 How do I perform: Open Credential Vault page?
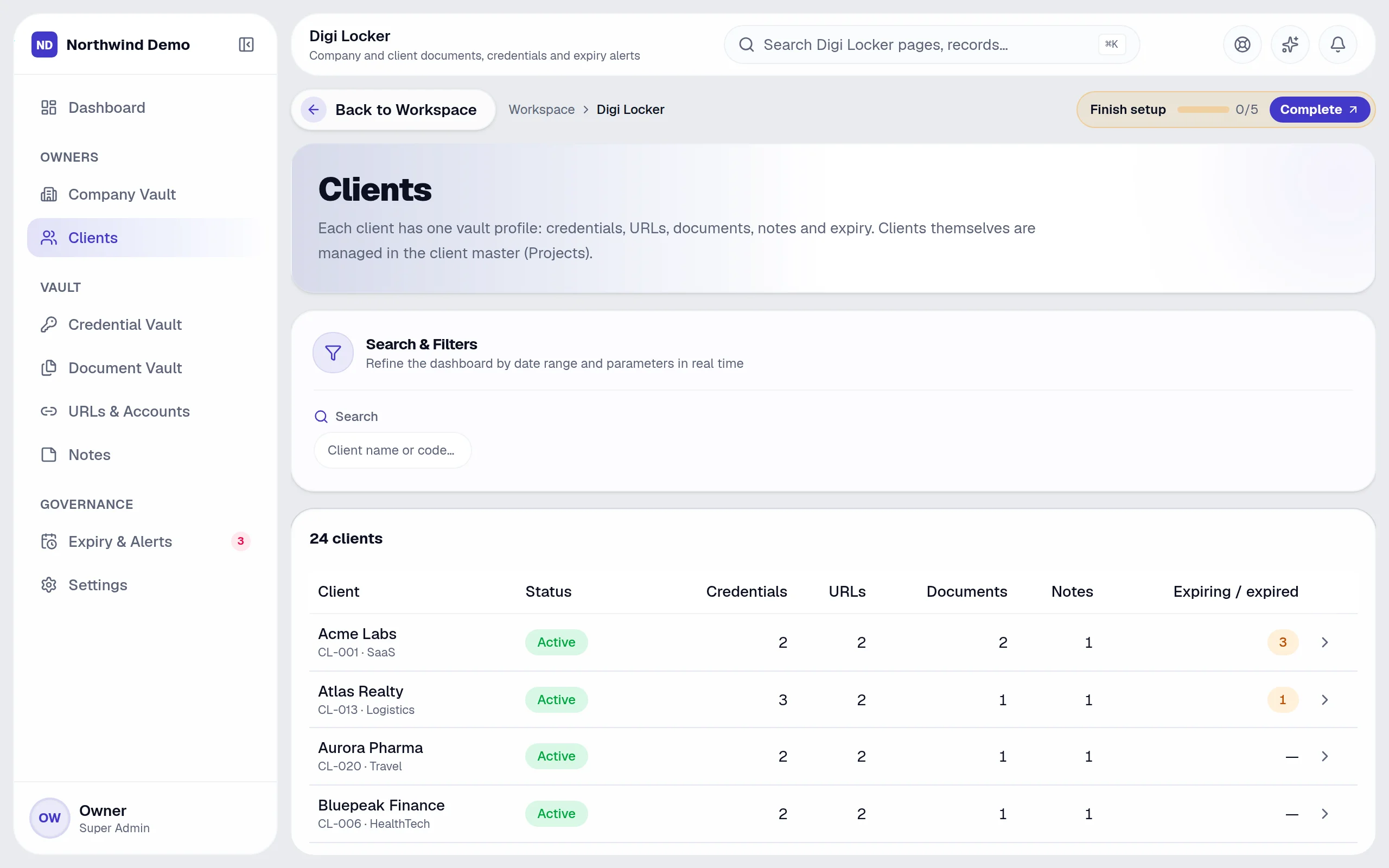pyautogui.click(x=145, y=324)
